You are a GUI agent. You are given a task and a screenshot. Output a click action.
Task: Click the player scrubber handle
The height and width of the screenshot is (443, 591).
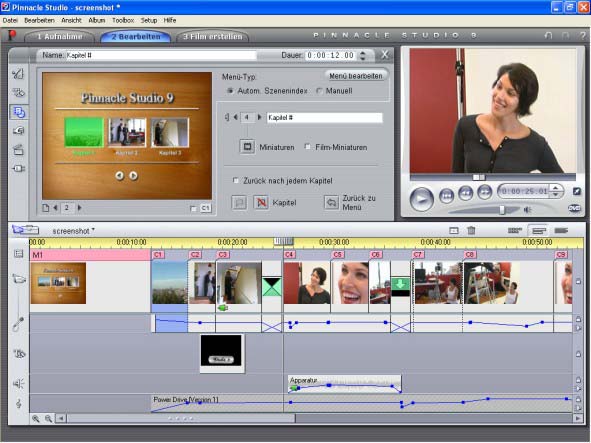pyautogui.click(x=479, y=177)
